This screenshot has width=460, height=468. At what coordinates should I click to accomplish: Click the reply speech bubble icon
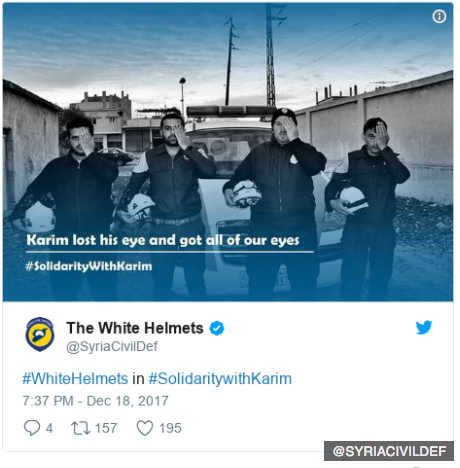coord(32,428)
